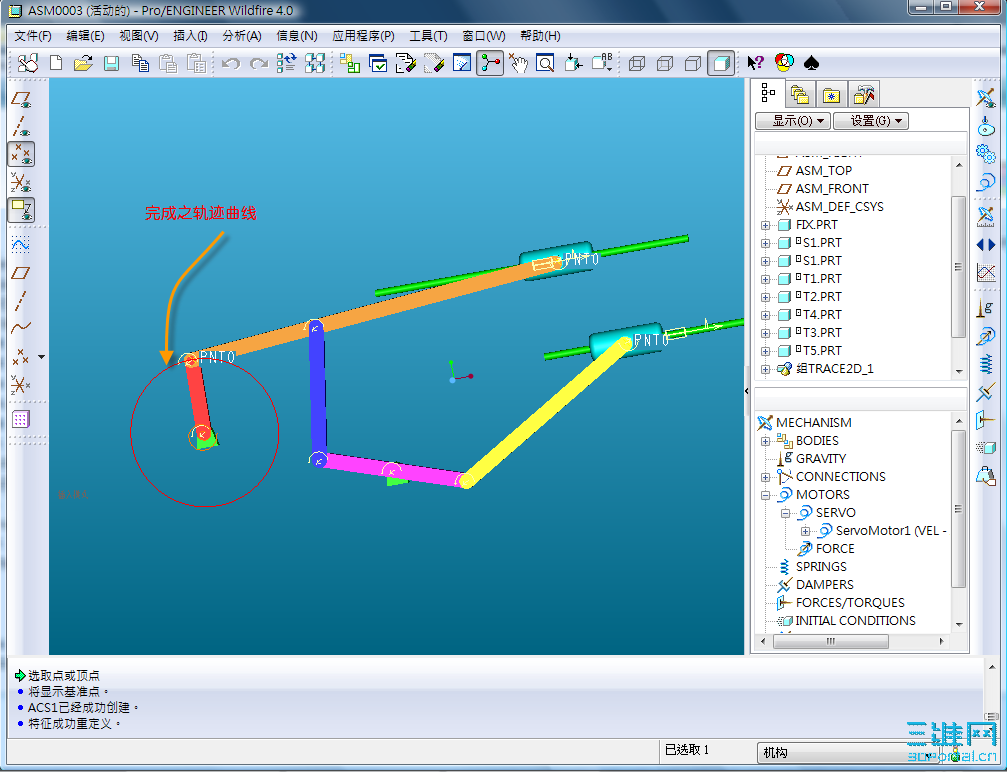Expand the T1.PRT tree node
This screenshot has width=1007, height=772.
(766, 279)
